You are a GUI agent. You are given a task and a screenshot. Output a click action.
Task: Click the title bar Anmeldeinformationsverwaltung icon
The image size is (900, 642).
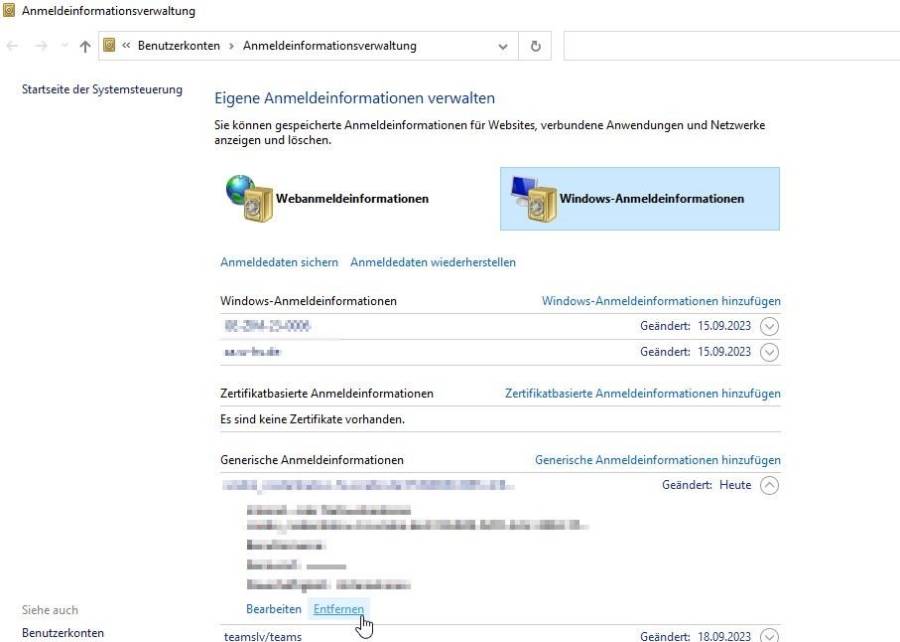tap(9, 10)
